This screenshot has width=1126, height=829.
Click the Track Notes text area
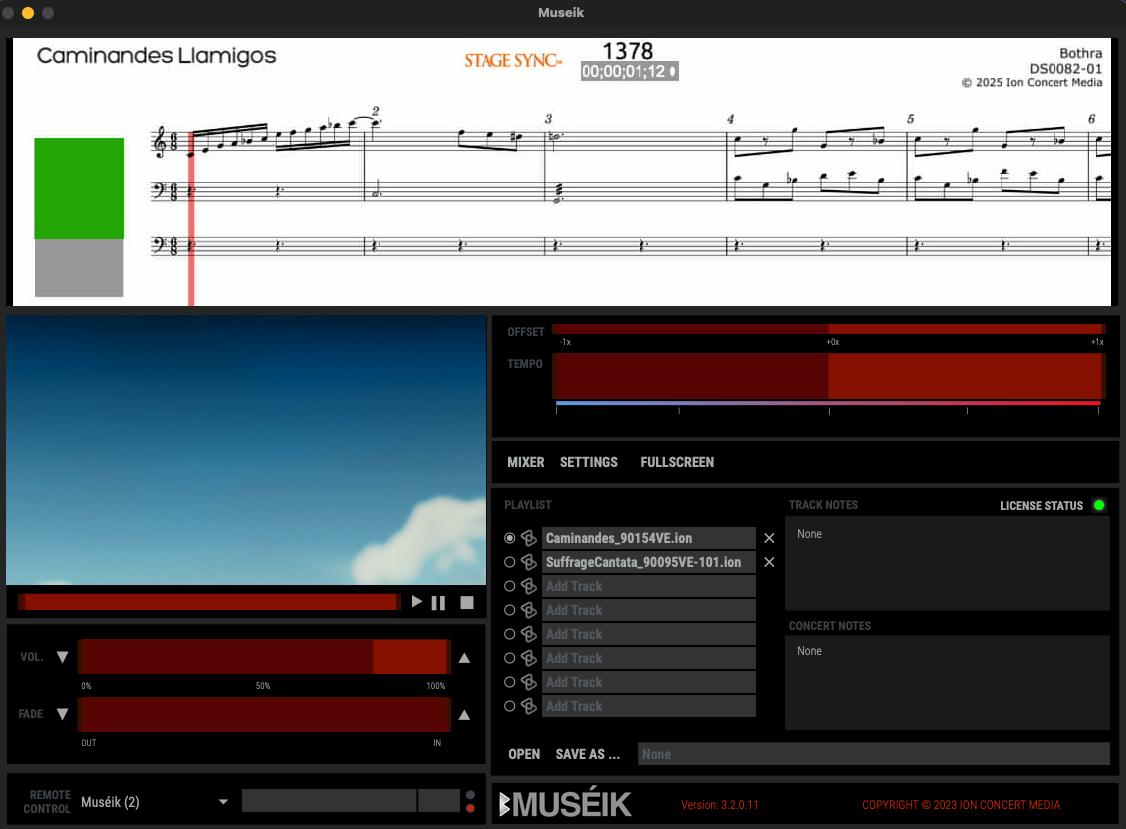pyautogui.click(x=947, y=563)
